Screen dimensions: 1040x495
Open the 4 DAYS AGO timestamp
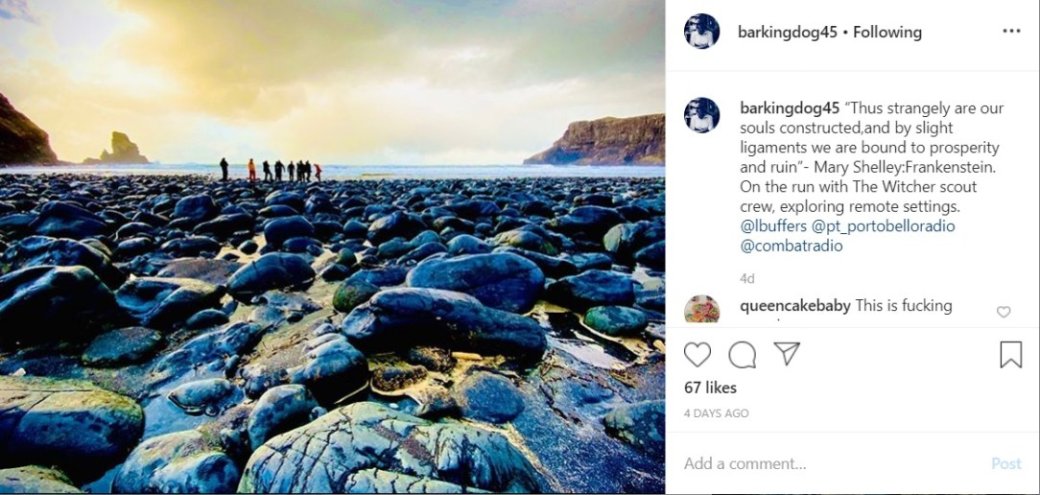click(x=716, y=413)
